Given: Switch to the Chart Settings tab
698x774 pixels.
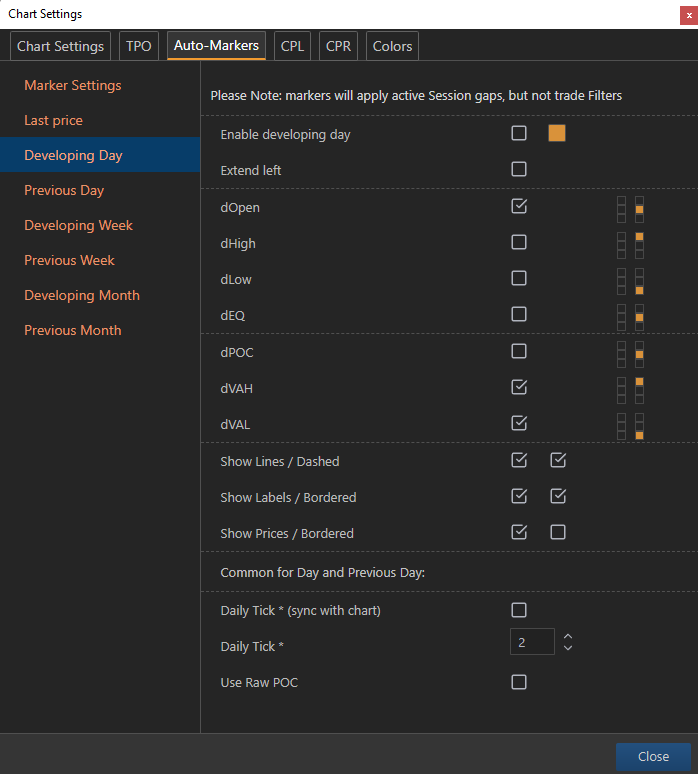Looking at the screenshot, I should (x=60, y=46).
